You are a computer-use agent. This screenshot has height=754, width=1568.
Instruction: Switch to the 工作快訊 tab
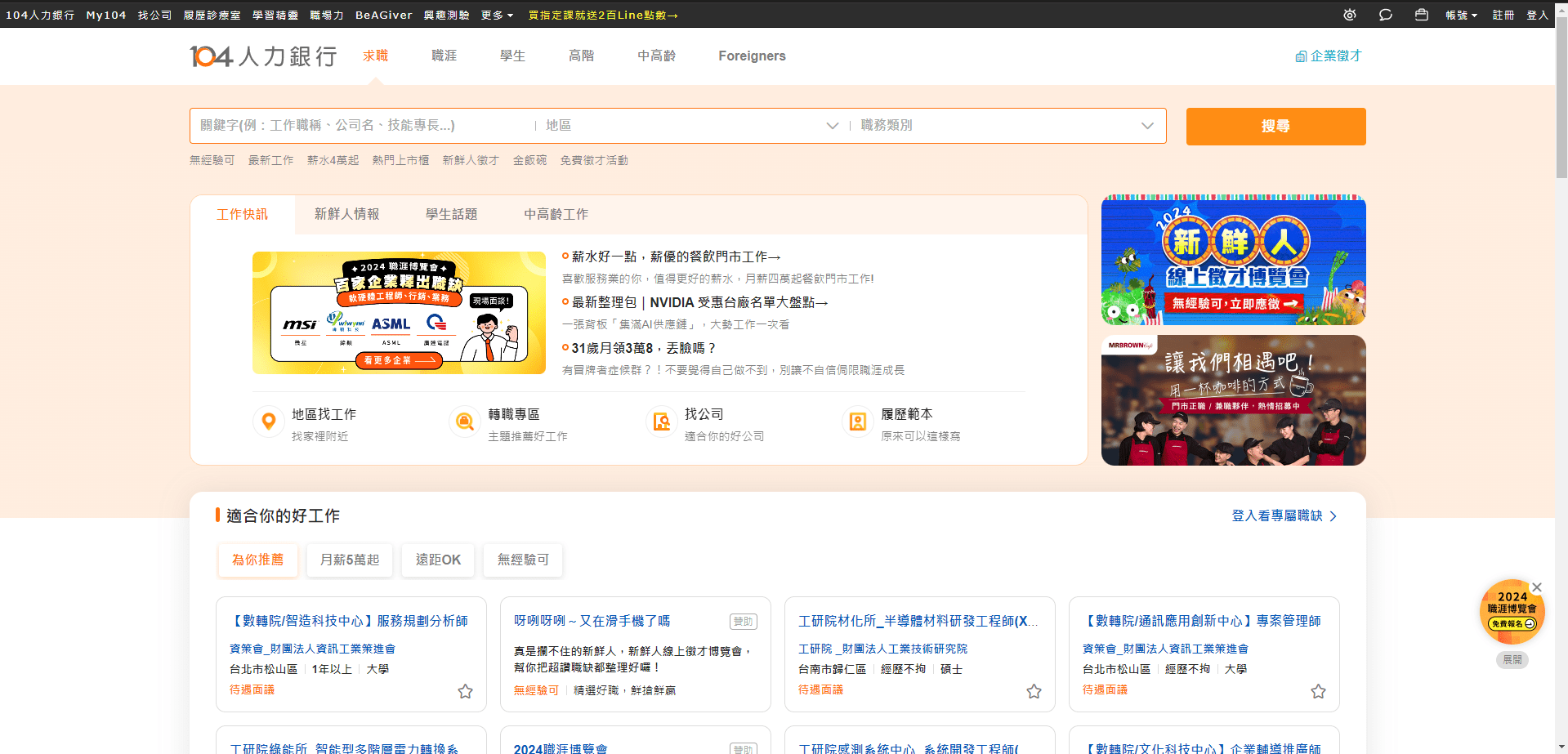[242, 214]
